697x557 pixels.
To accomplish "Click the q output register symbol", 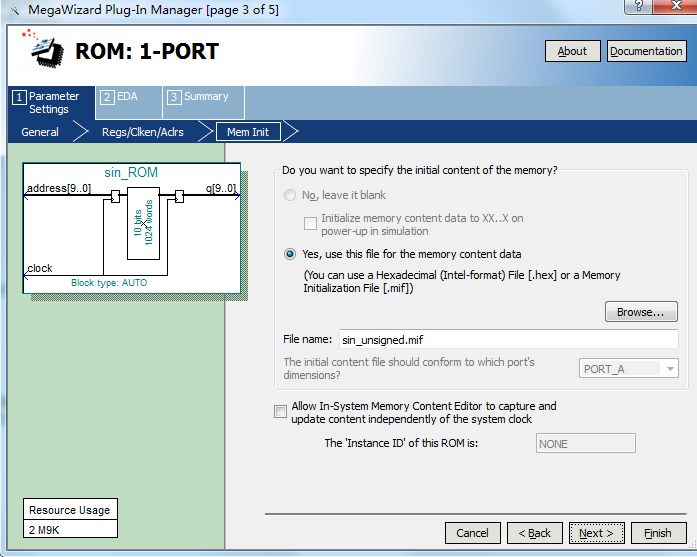I will [179, 196].
